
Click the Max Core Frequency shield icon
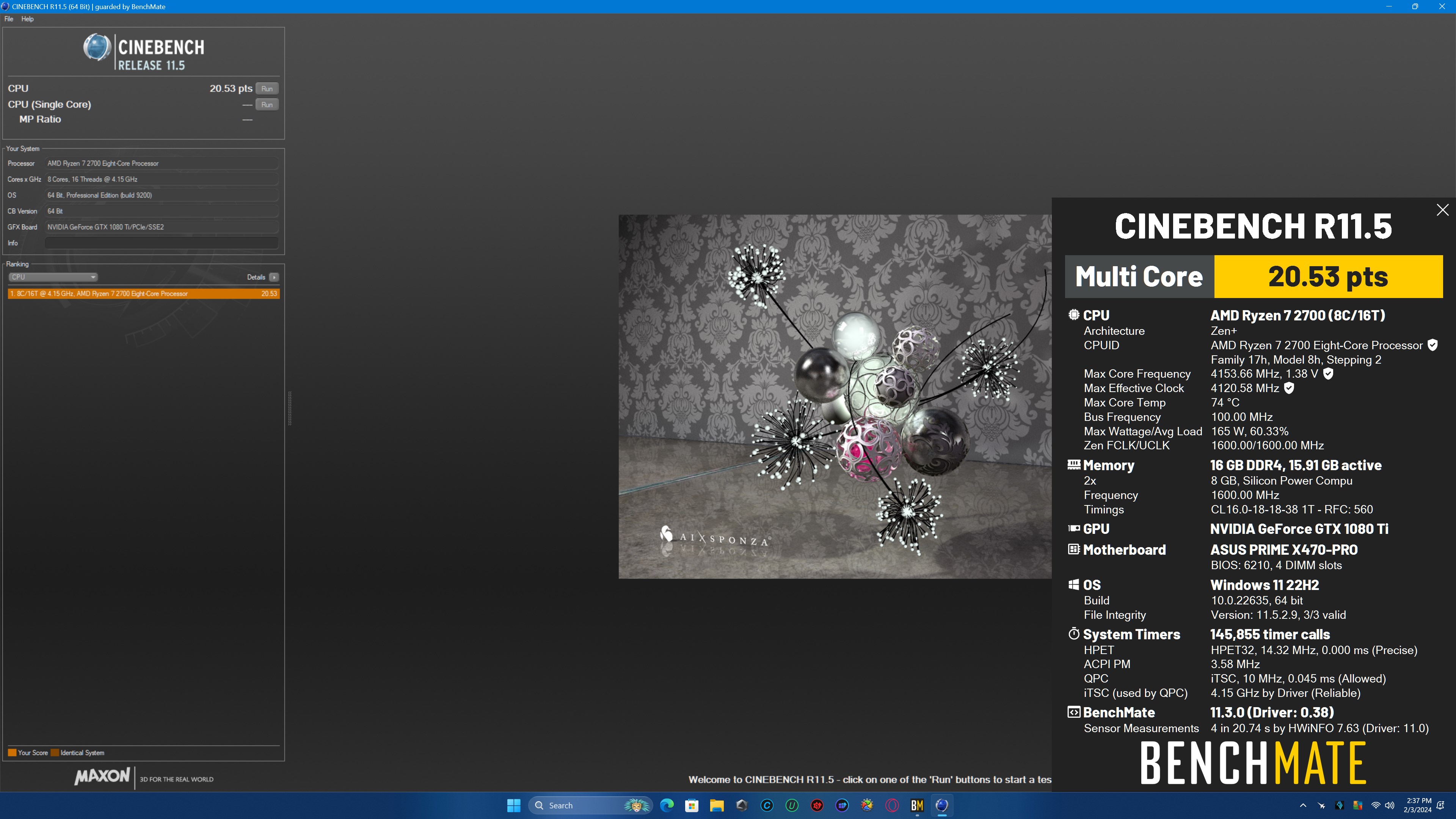tap(1328, 373)
